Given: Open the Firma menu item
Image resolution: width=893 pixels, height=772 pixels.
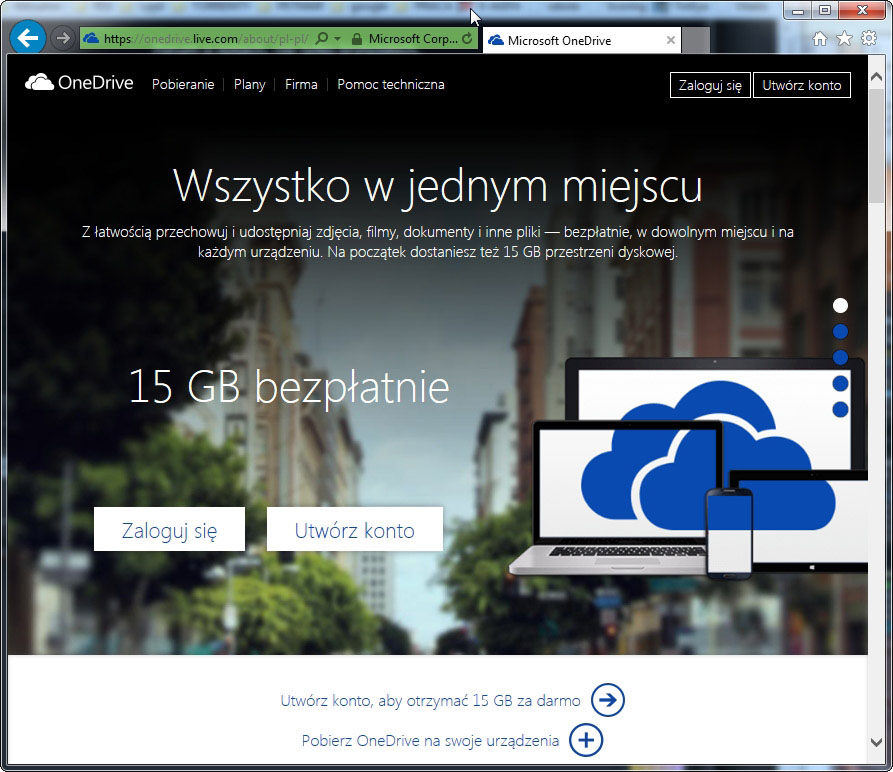Looking at the screenshot, I should [x=301, y=84].
